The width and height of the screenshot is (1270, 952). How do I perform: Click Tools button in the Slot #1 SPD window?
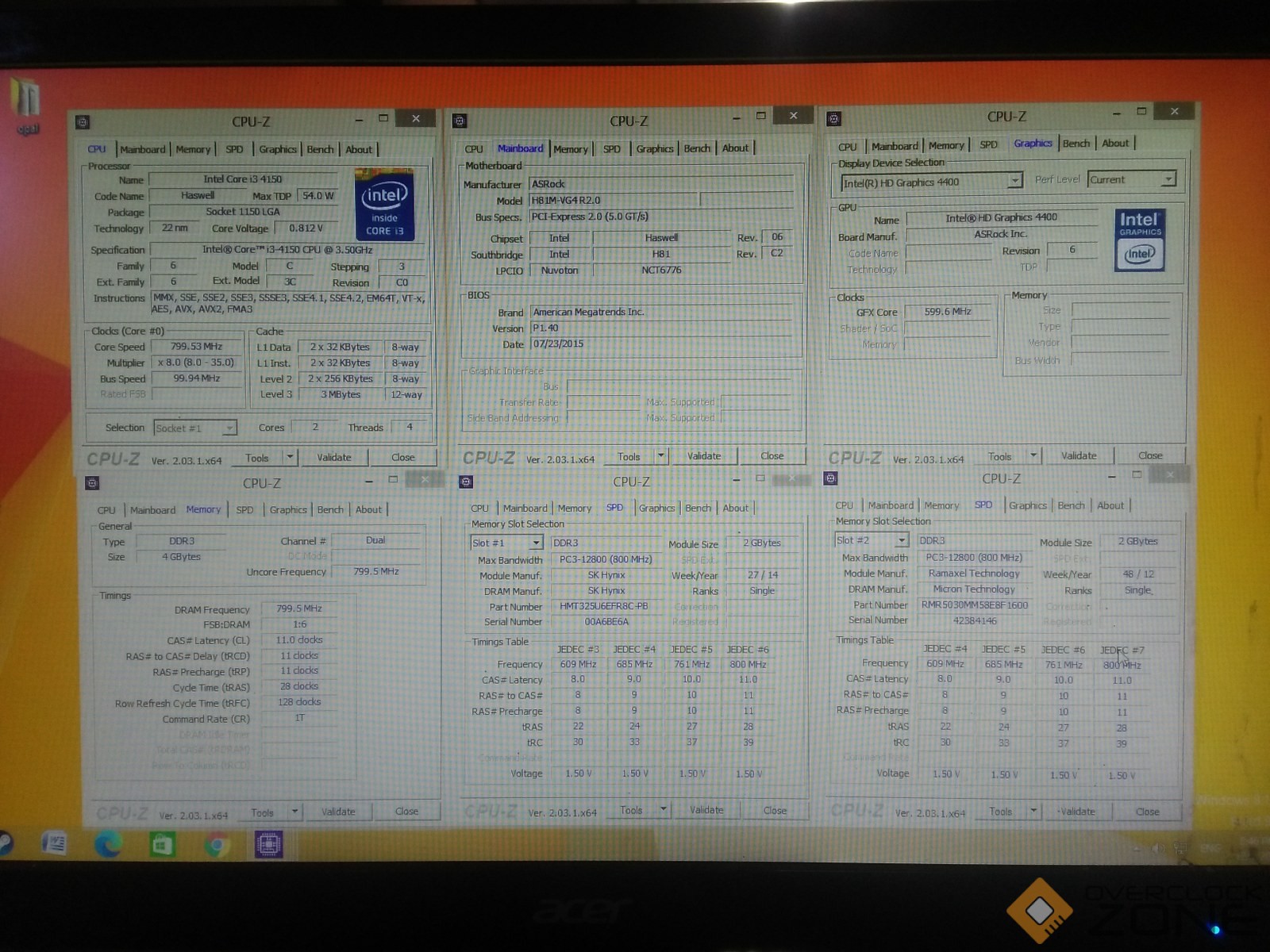click(x=631, y=810)
